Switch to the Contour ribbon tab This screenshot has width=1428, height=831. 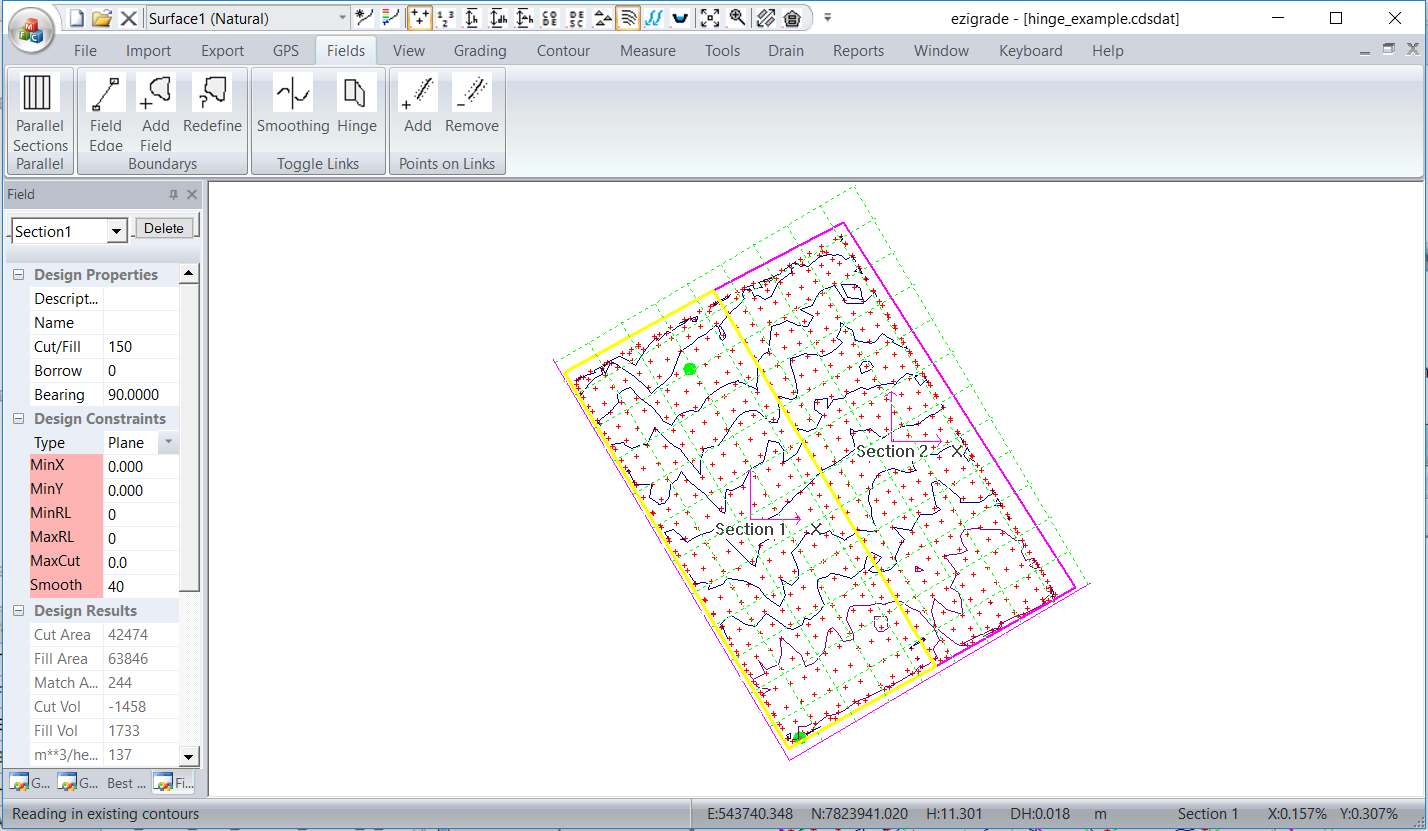(x=562, y=51)
